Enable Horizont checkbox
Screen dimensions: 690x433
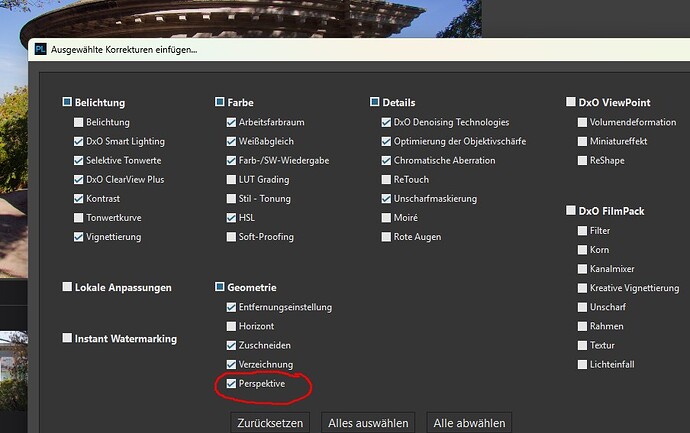pyautogui.click(x=231, y=326)
